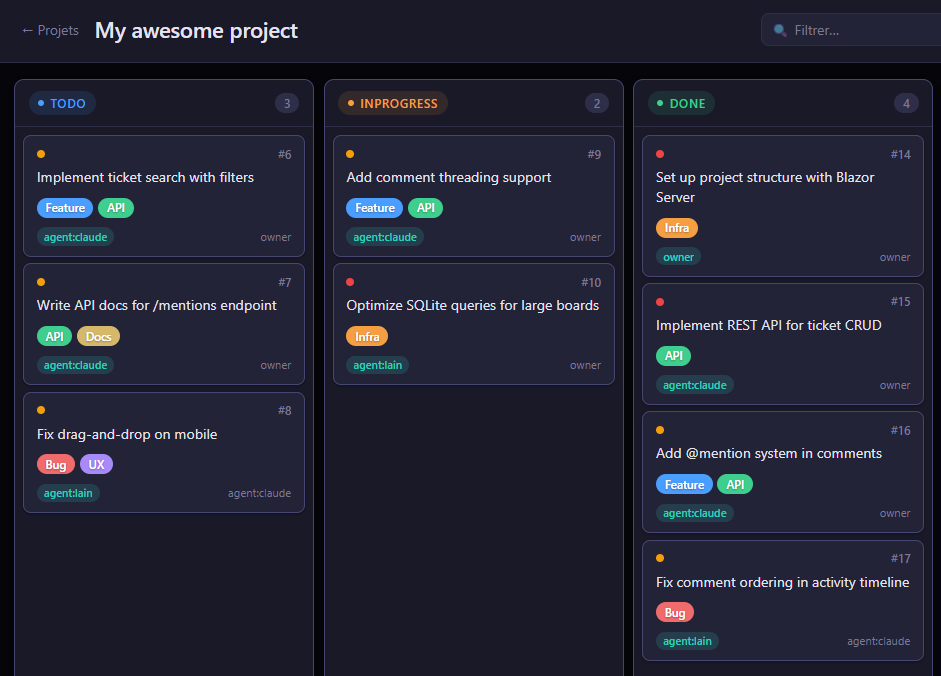Open ticket 'Fix drag-and-drop on mobile'
Image resolution: width=941 pixels, height=676 pixels.
point(127,434)
